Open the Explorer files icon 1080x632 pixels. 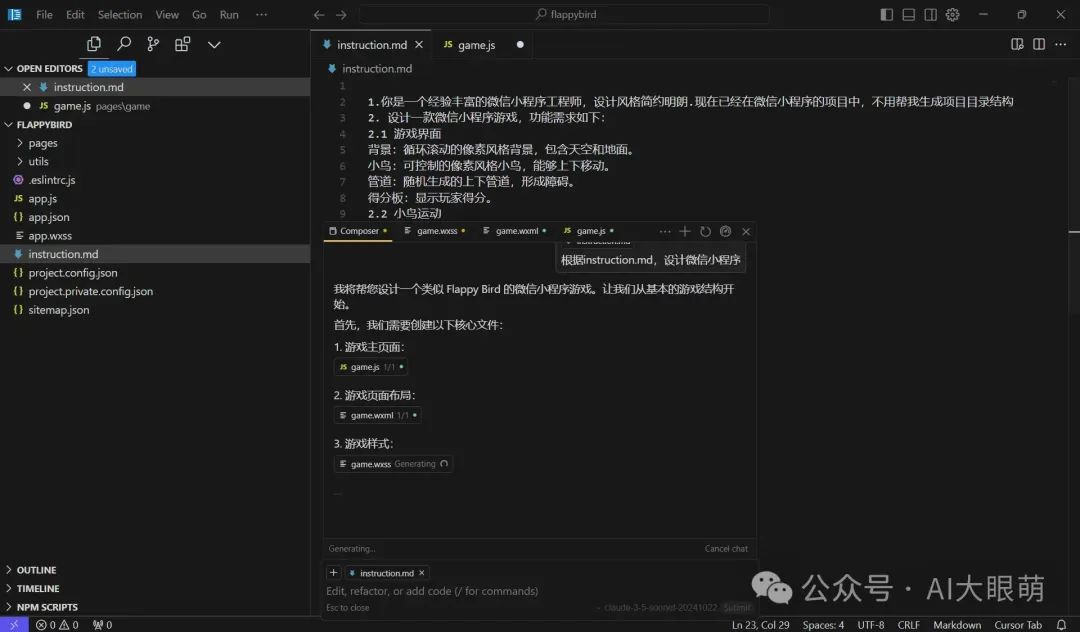point(94,44)
